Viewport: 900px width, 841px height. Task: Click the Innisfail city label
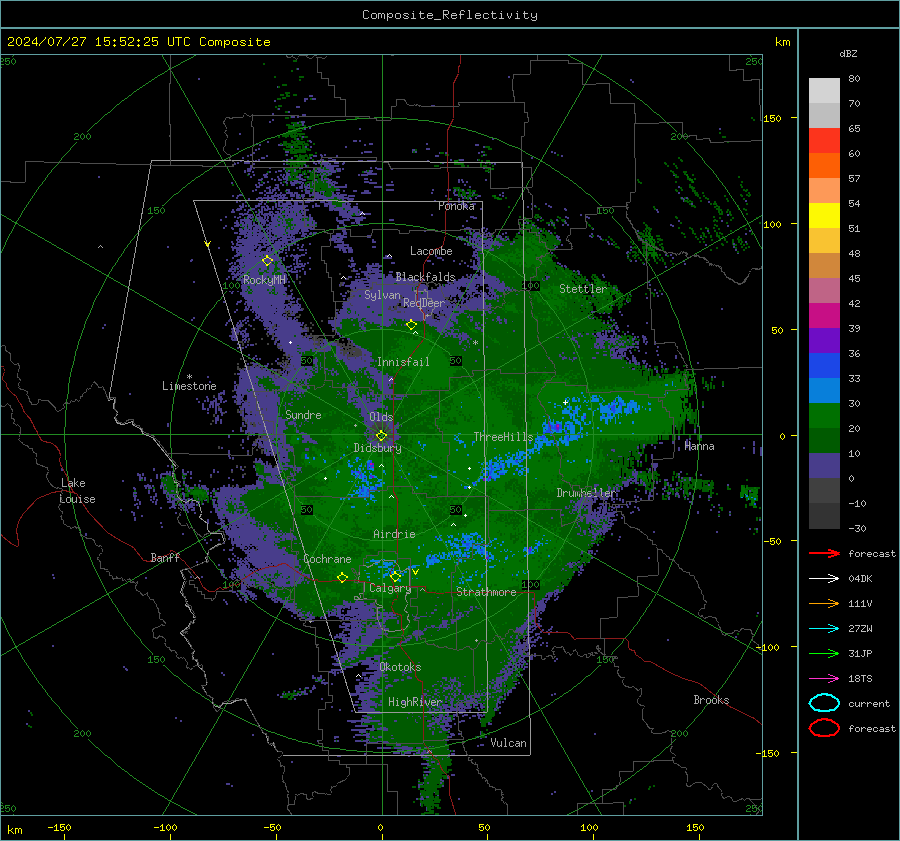tap(403, 362)
